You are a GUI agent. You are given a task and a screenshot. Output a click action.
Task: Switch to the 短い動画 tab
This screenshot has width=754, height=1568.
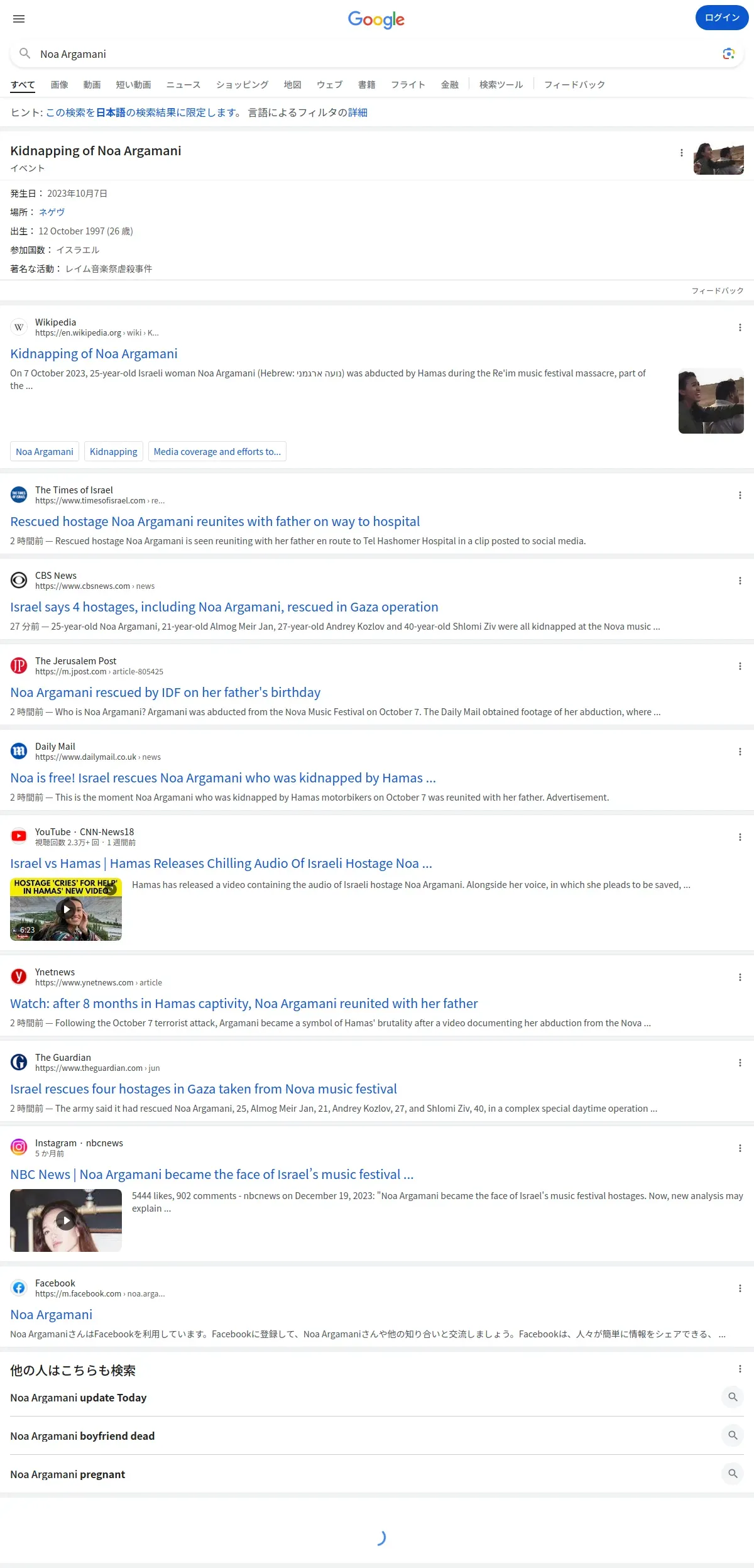(x=133, y=85)
